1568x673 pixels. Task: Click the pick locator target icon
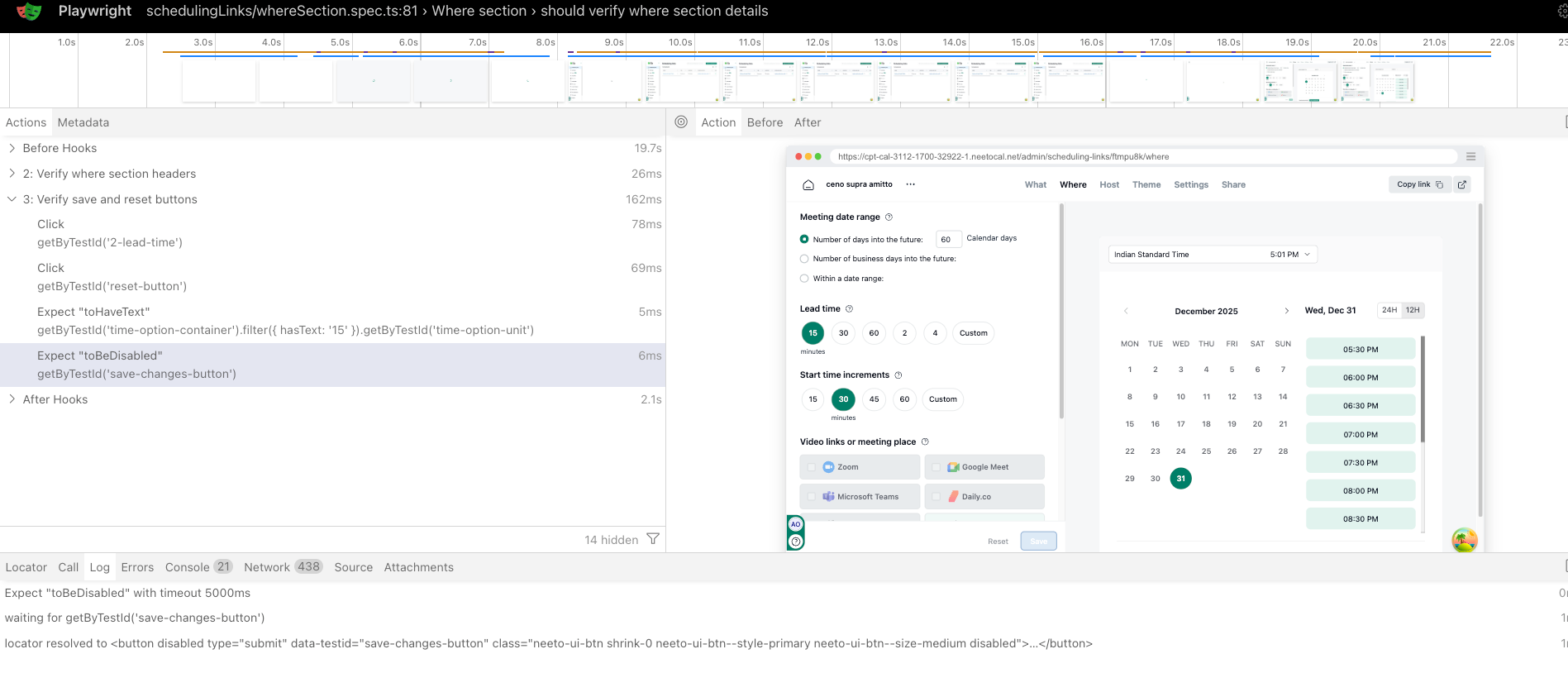[x=681, y=122]
